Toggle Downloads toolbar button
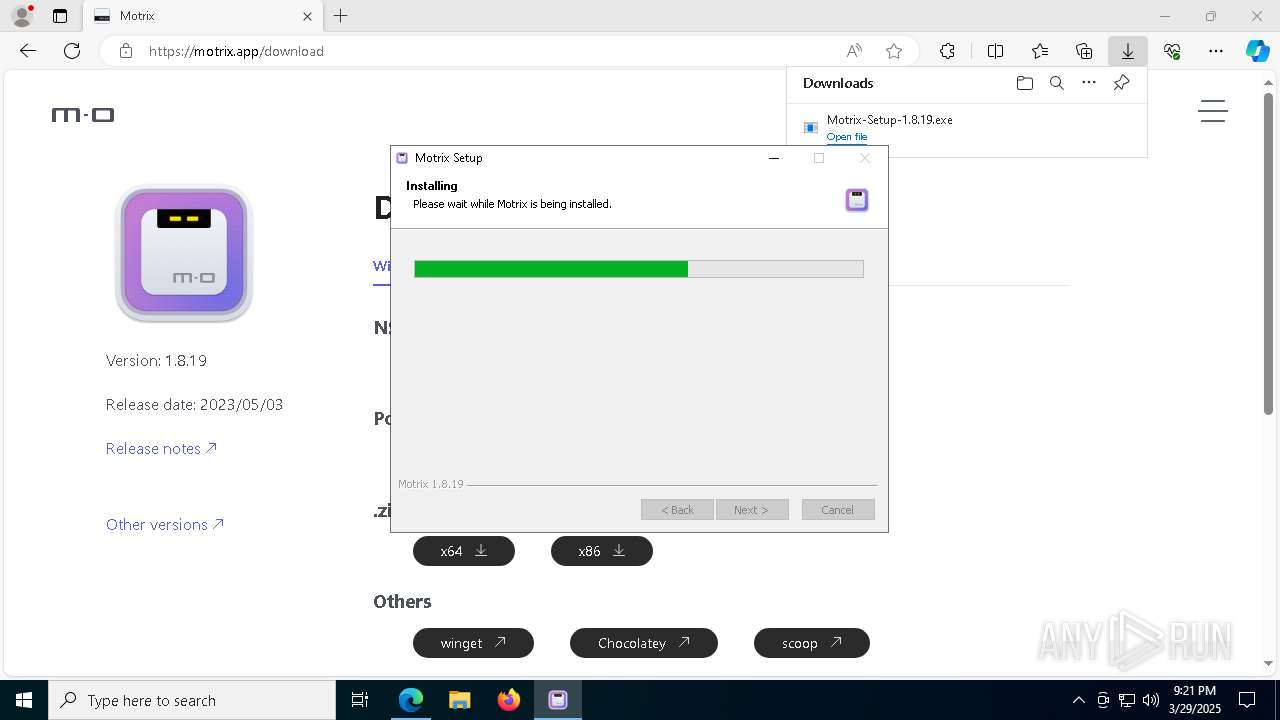The height and width of the screenshot is (720, 1280). 1128,51
